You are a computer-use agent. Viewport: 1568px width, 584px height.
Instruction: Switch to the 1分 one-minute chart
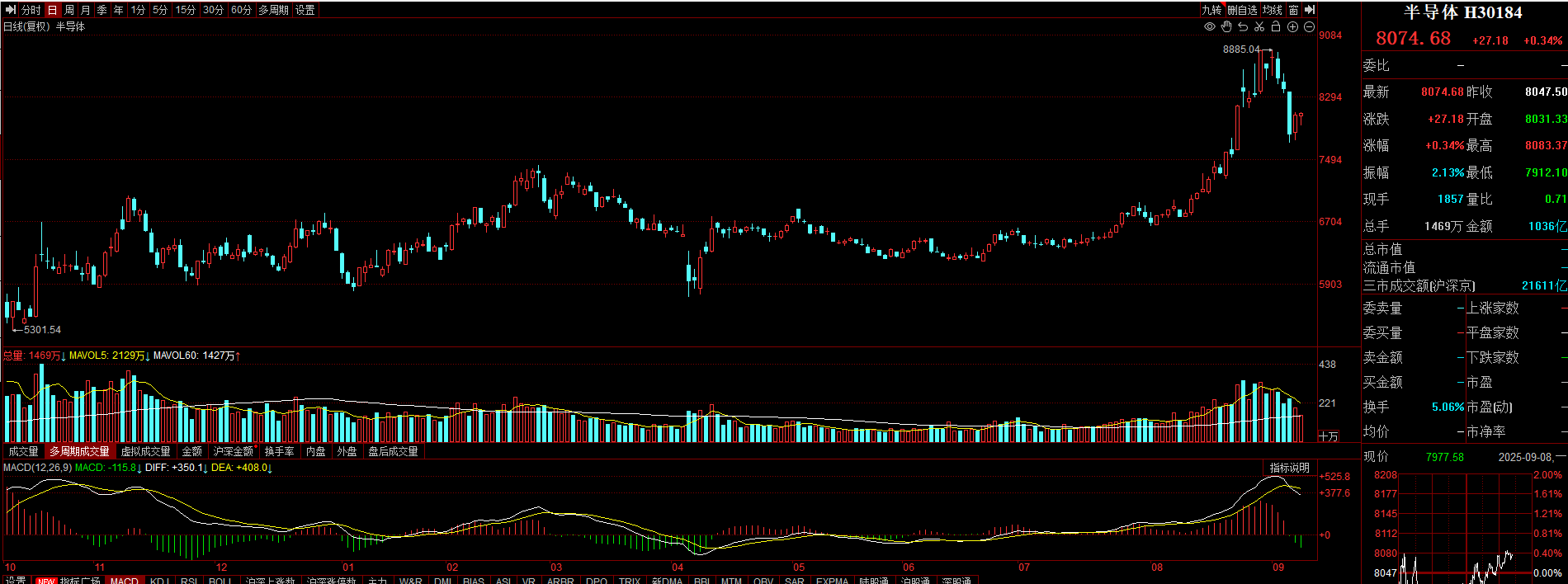[138, 10]
